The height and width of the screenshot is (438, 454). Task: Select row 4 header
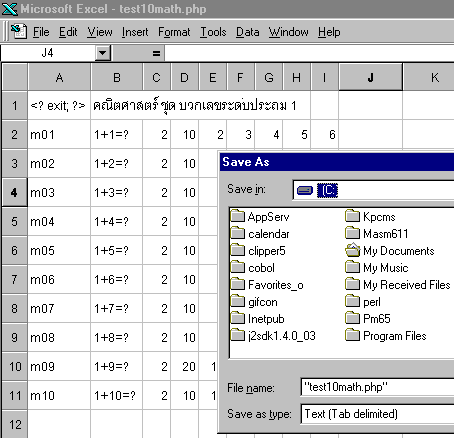[x=14, y=192]
